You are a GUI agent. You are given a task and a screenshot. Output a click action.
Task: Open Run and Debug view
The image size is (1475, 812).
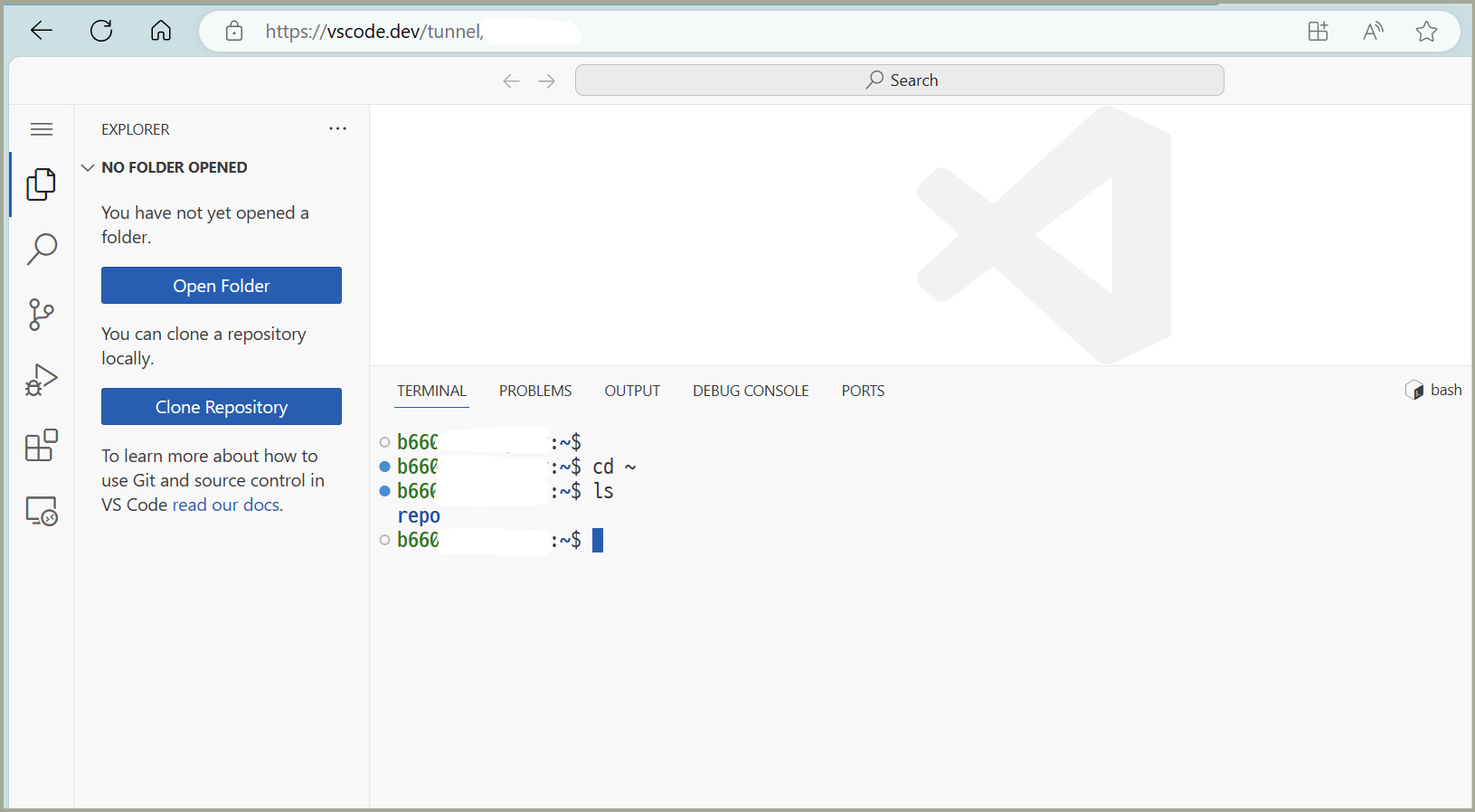tap(42, 380)
